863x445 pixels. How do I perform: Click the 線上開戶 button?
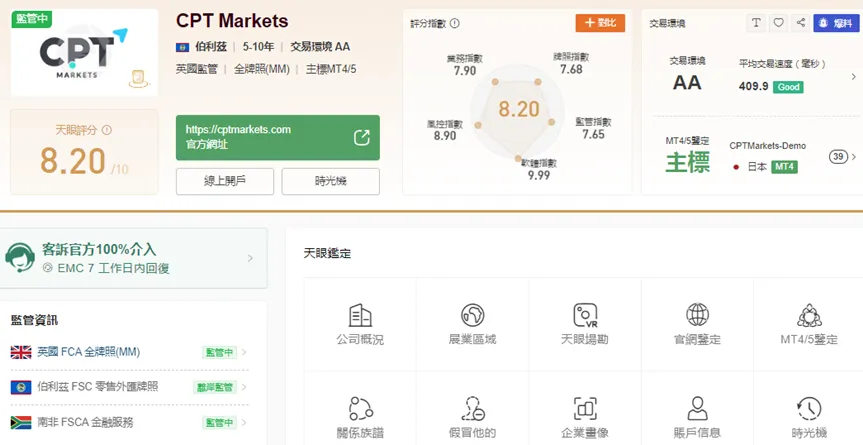pyautogui.click(x=225, y=181)
